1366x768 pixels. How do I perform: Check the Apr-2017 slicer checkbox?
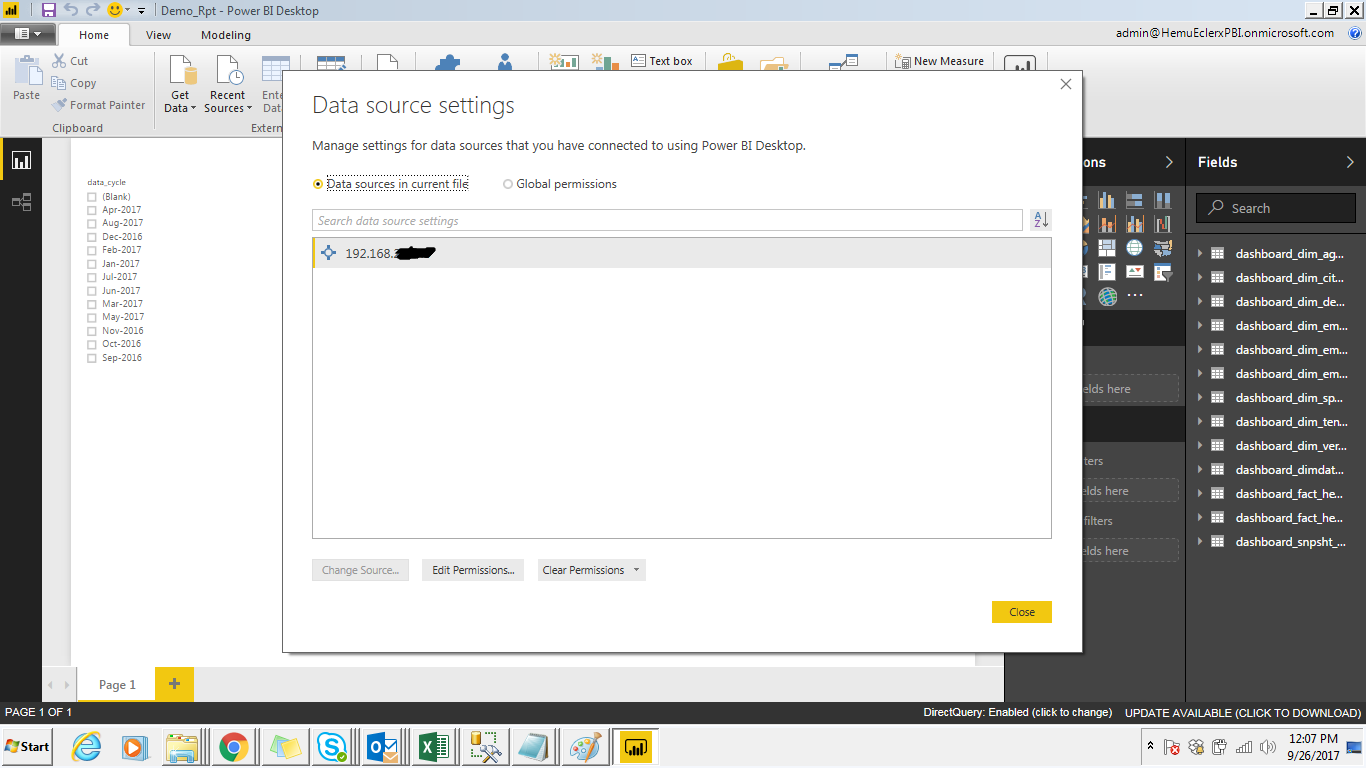[x=92, y=210]
